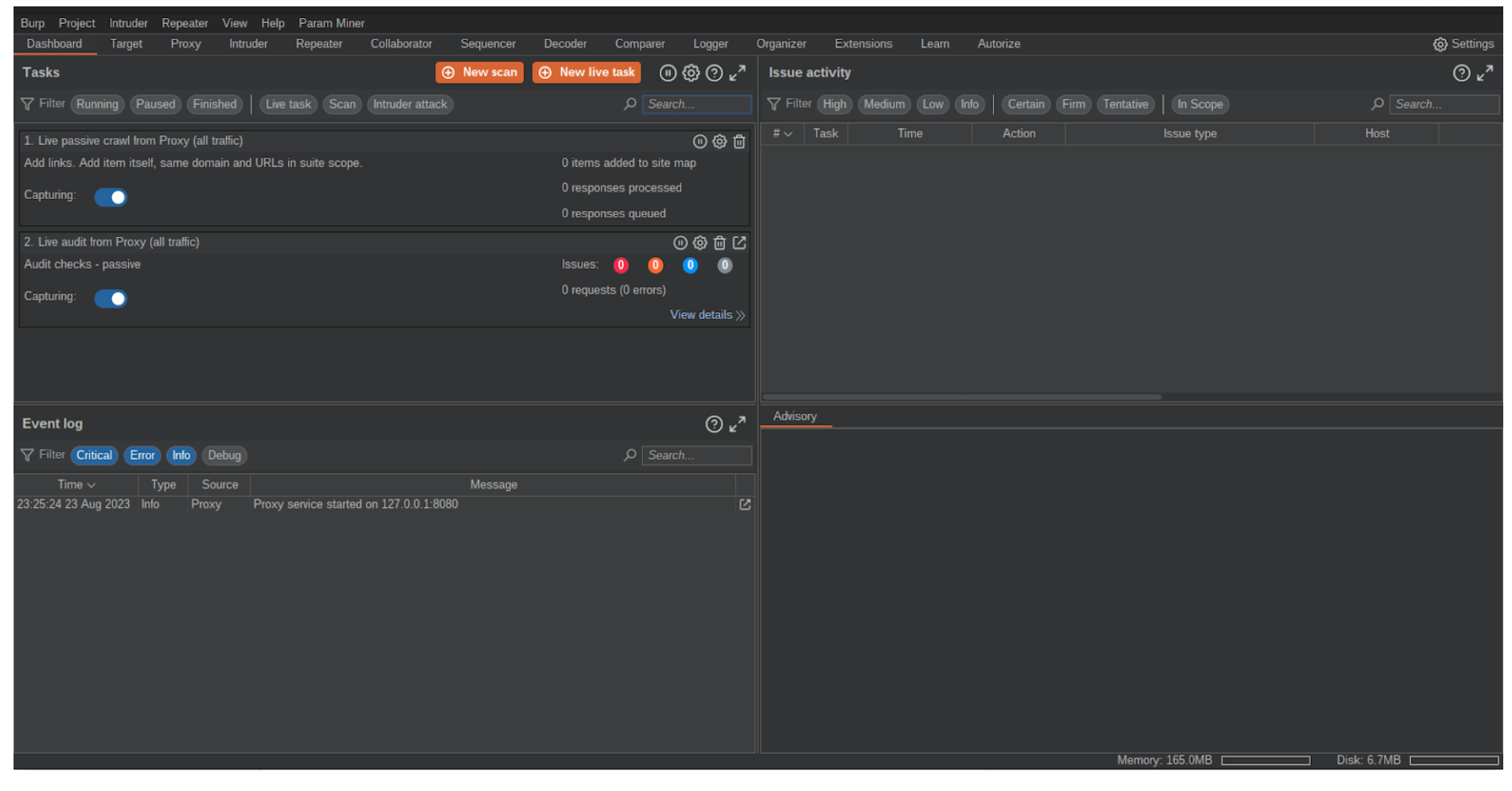
Task: Focus the Tasks search field
Action: point(696,104)
